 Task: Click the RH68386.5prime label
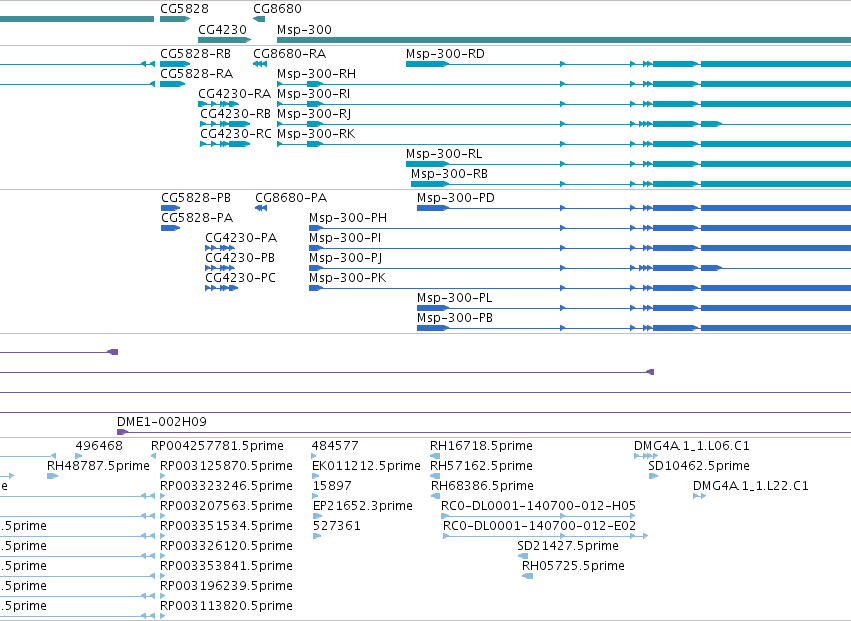click(482, 486)
